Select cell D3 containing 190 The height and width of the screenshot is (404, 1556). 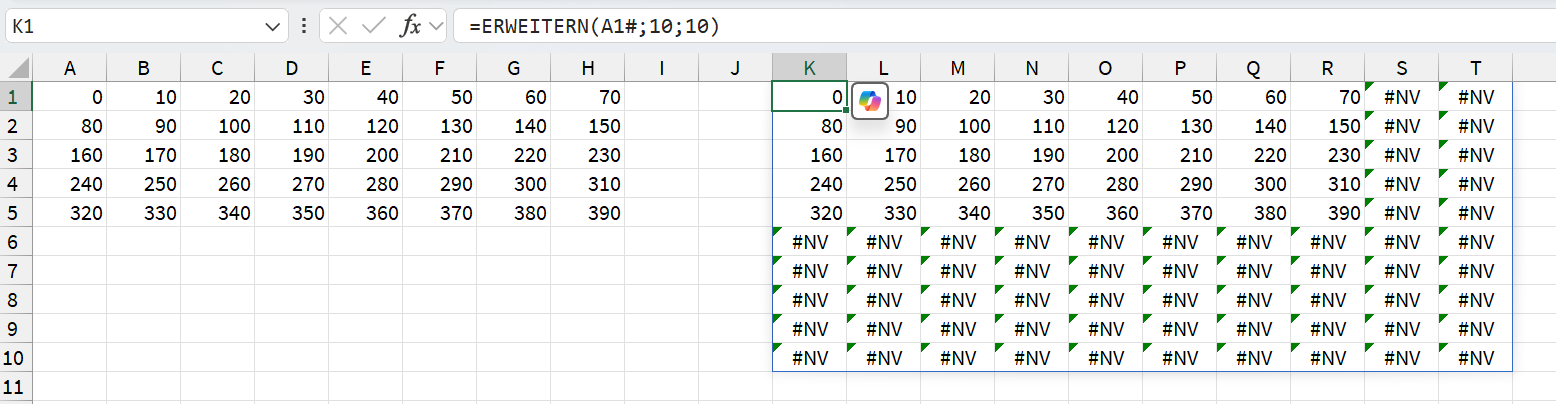(x=291, y=155)
